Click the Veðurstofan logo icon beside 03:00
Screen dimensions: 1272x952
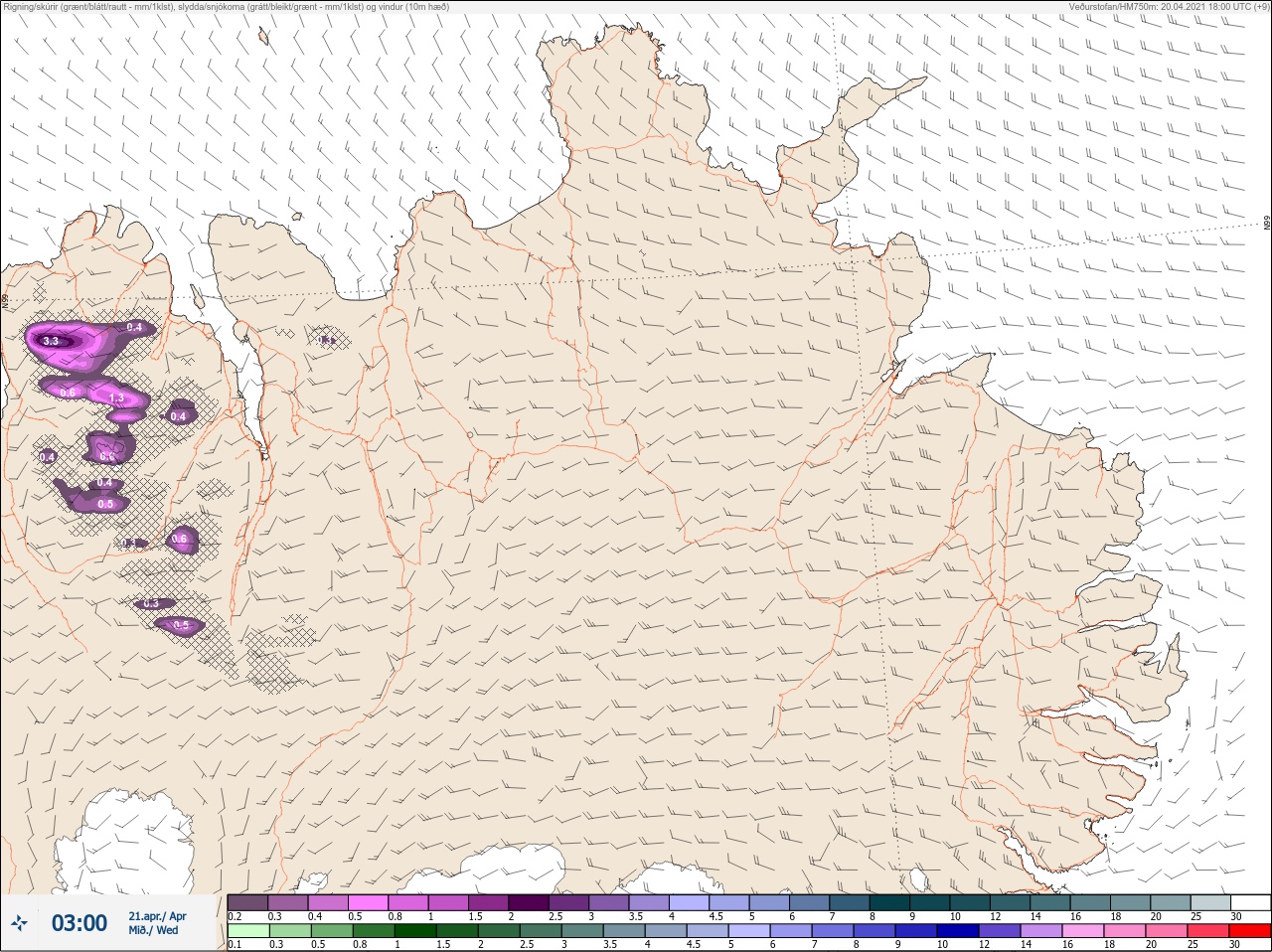(x=19, y=924)
